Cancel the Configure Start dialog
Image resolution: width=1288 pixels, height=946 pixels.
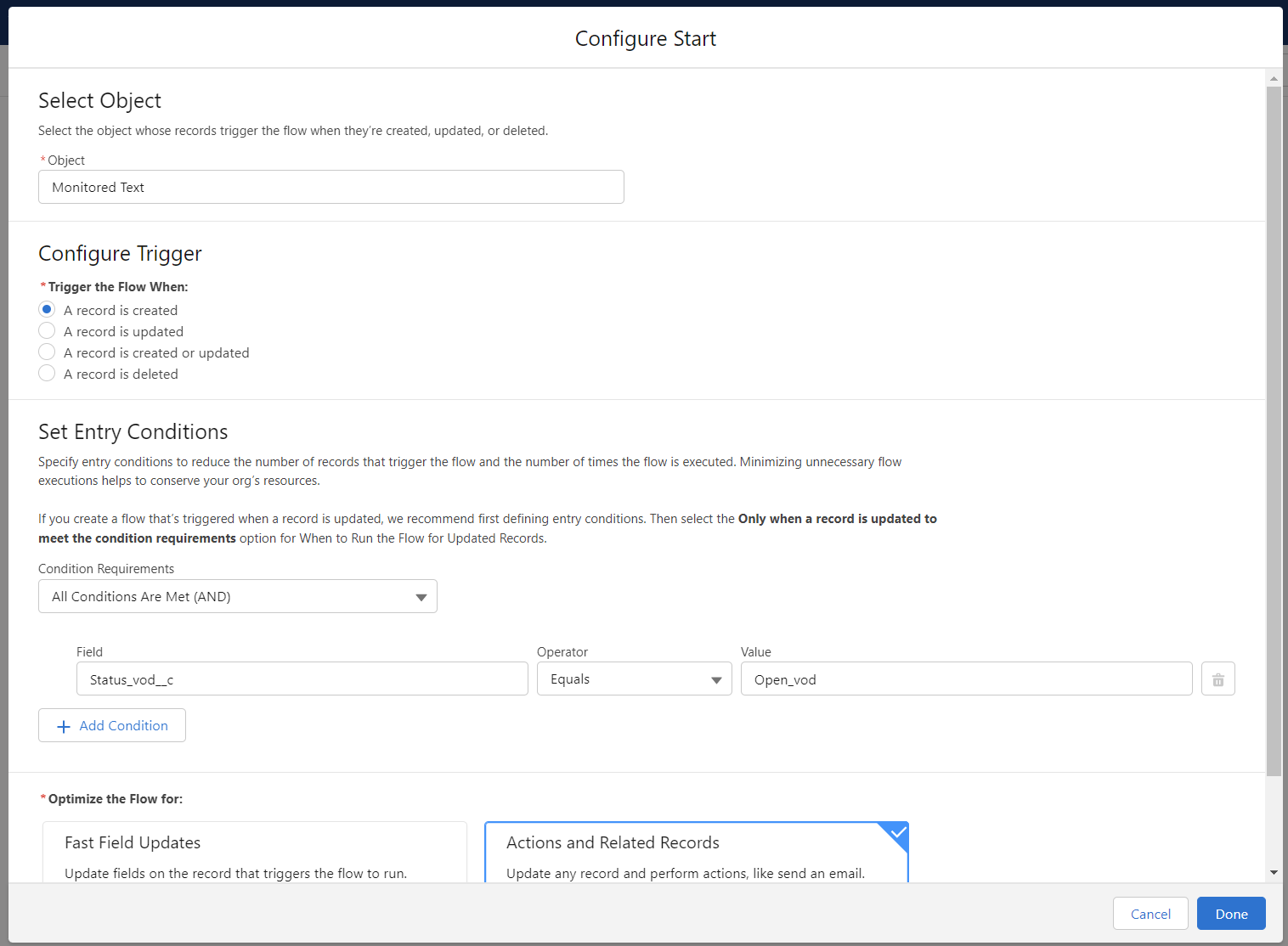point(1150,914)
